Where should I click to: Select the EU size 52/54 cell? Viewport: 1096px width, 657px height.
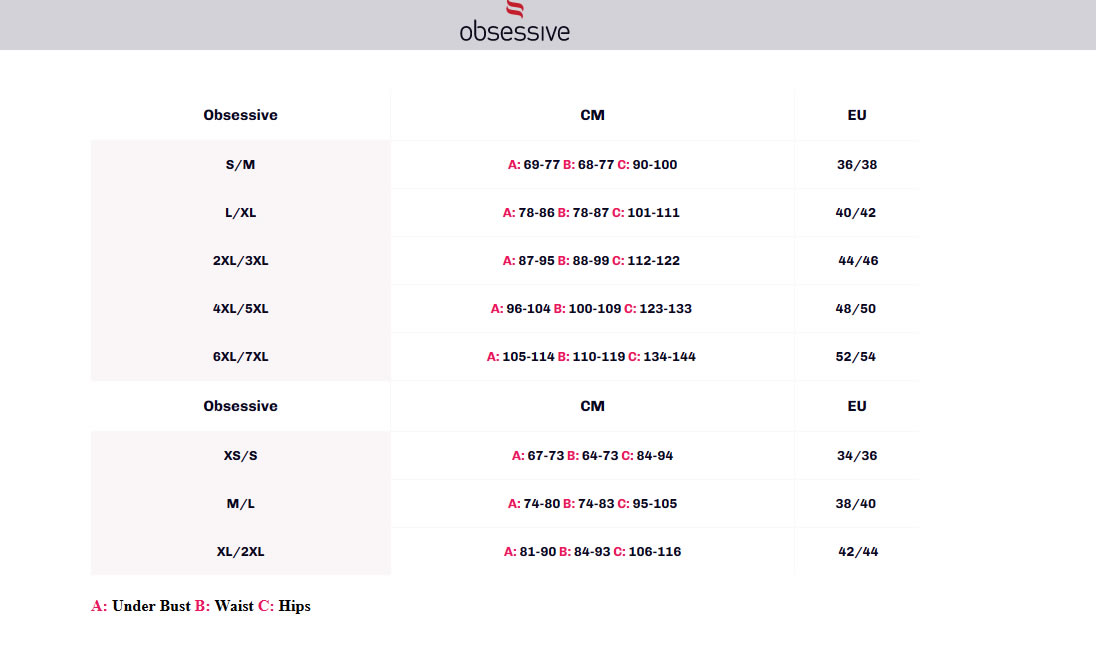click(855, 356)
